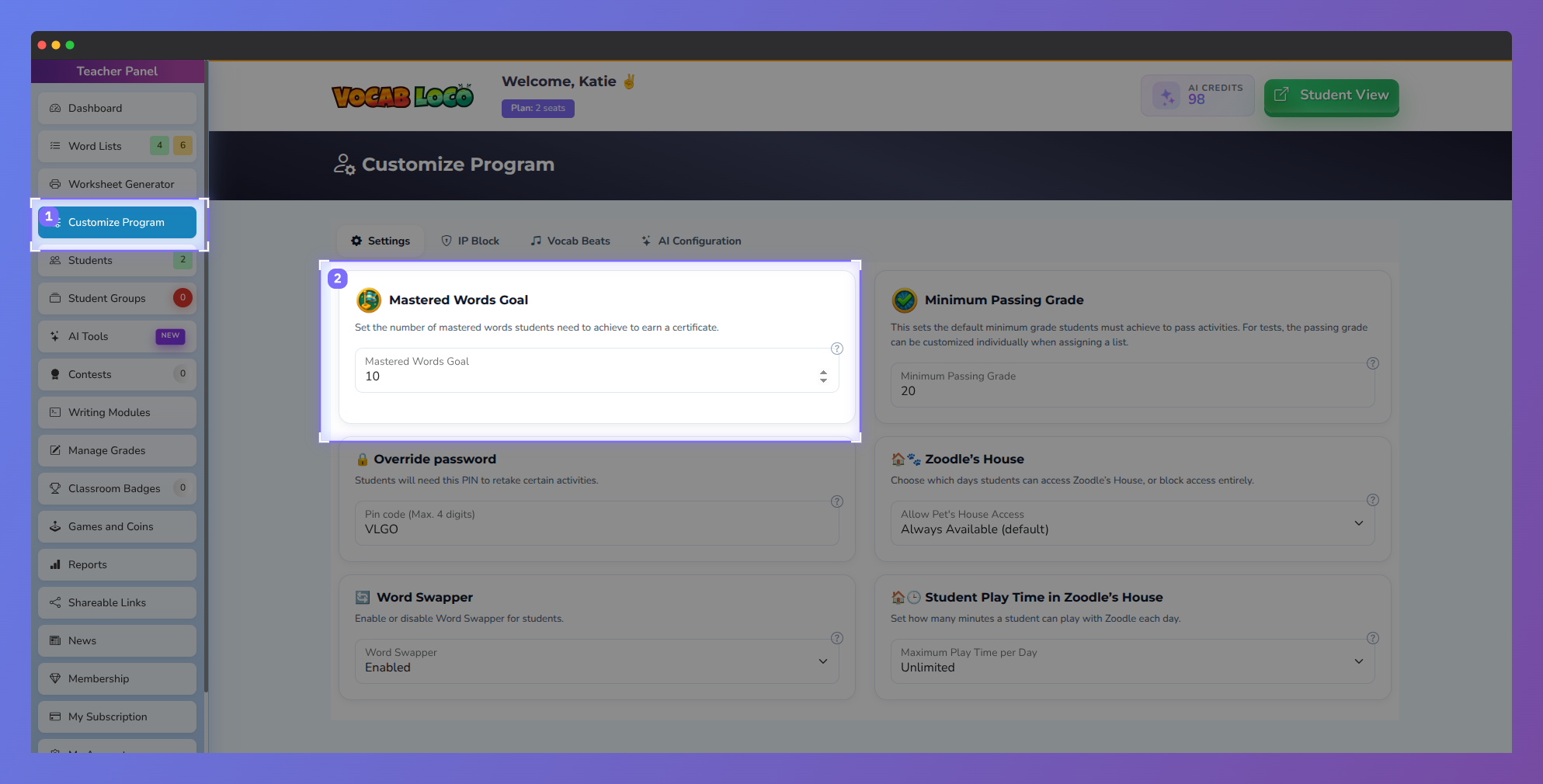Expand the Maximum Play Time per Day dropdown
Viewport: 1543px width, 784px height.
click(x=1132, y=661)
